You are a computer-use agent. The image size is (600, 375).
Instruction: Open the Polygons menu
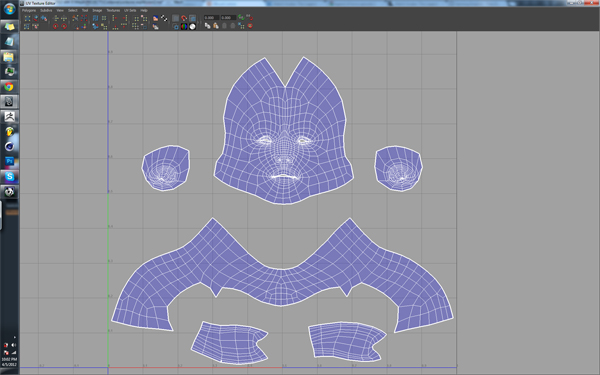(29, 10)
